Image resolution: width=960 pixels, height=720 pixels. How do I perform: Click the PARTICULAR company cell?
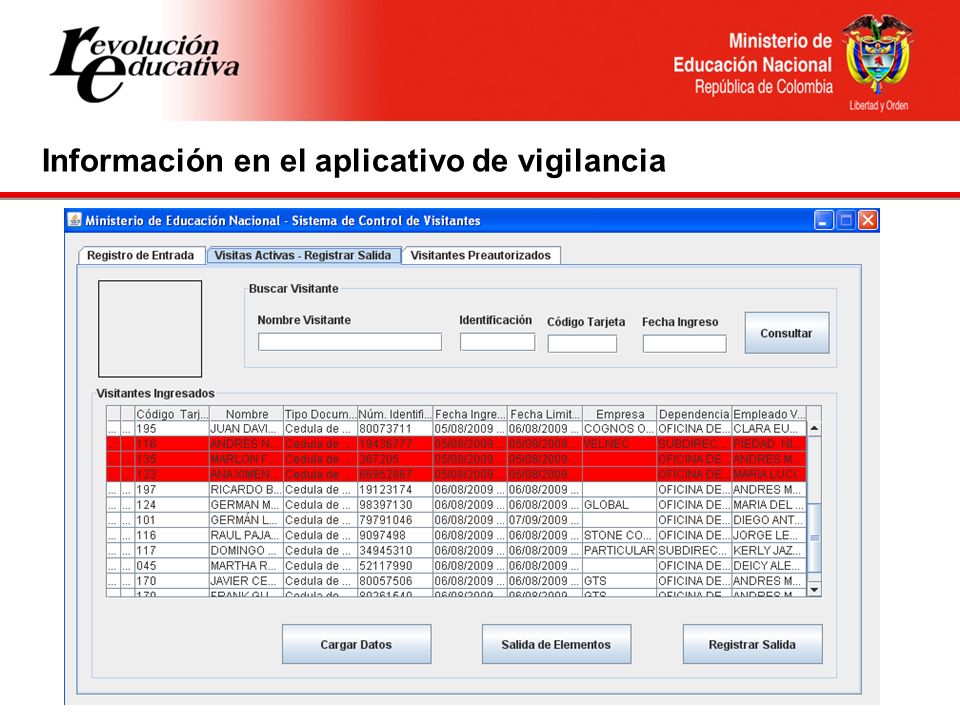619,550
